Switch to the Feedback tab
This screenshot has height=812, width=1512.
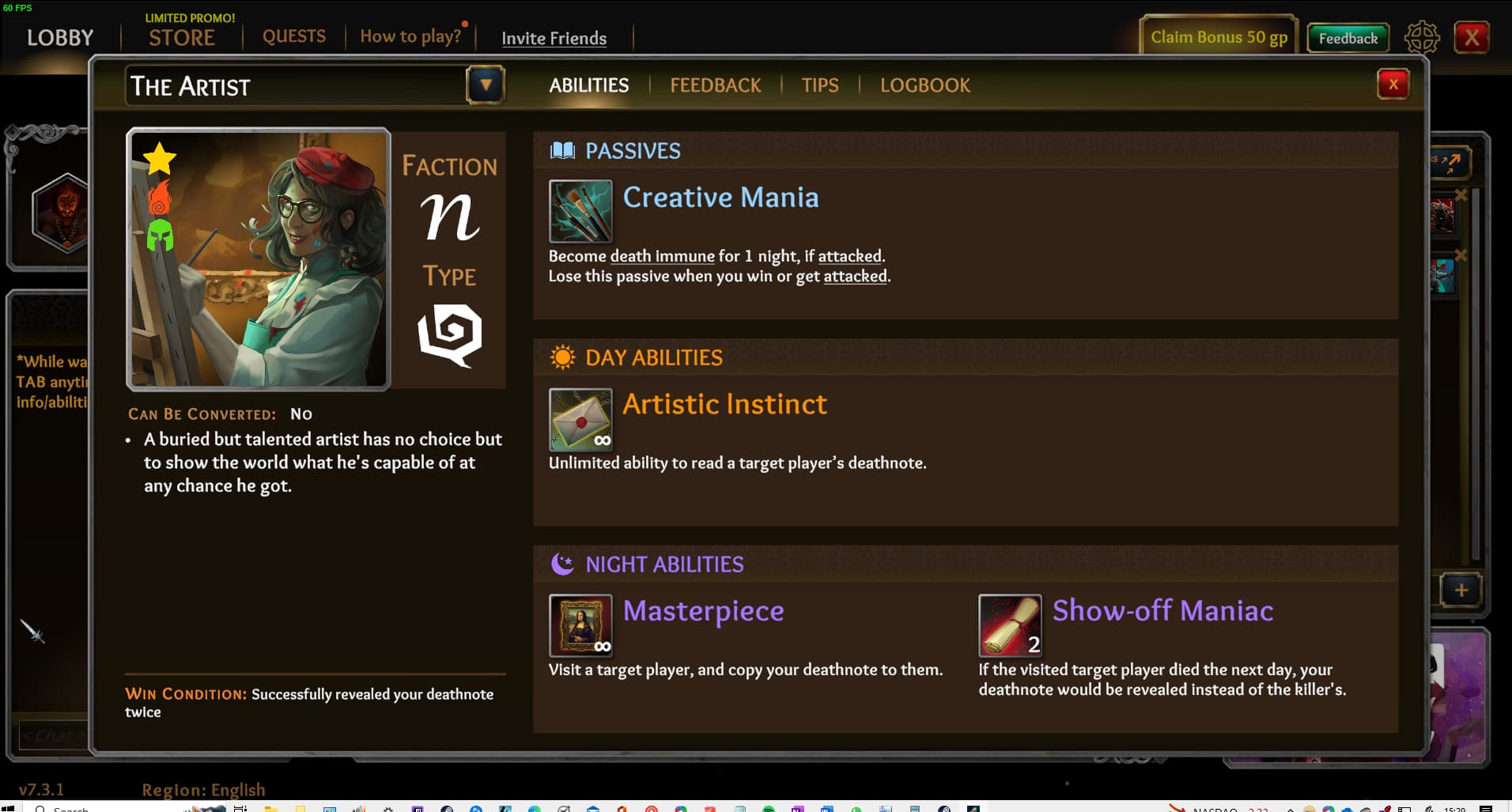(716, 85)
